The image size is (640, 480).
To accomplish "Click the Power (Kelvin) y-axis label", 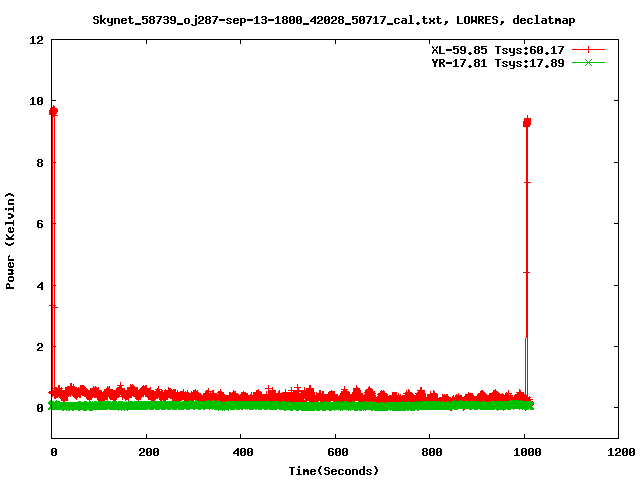I will click(x=10, y=240).
